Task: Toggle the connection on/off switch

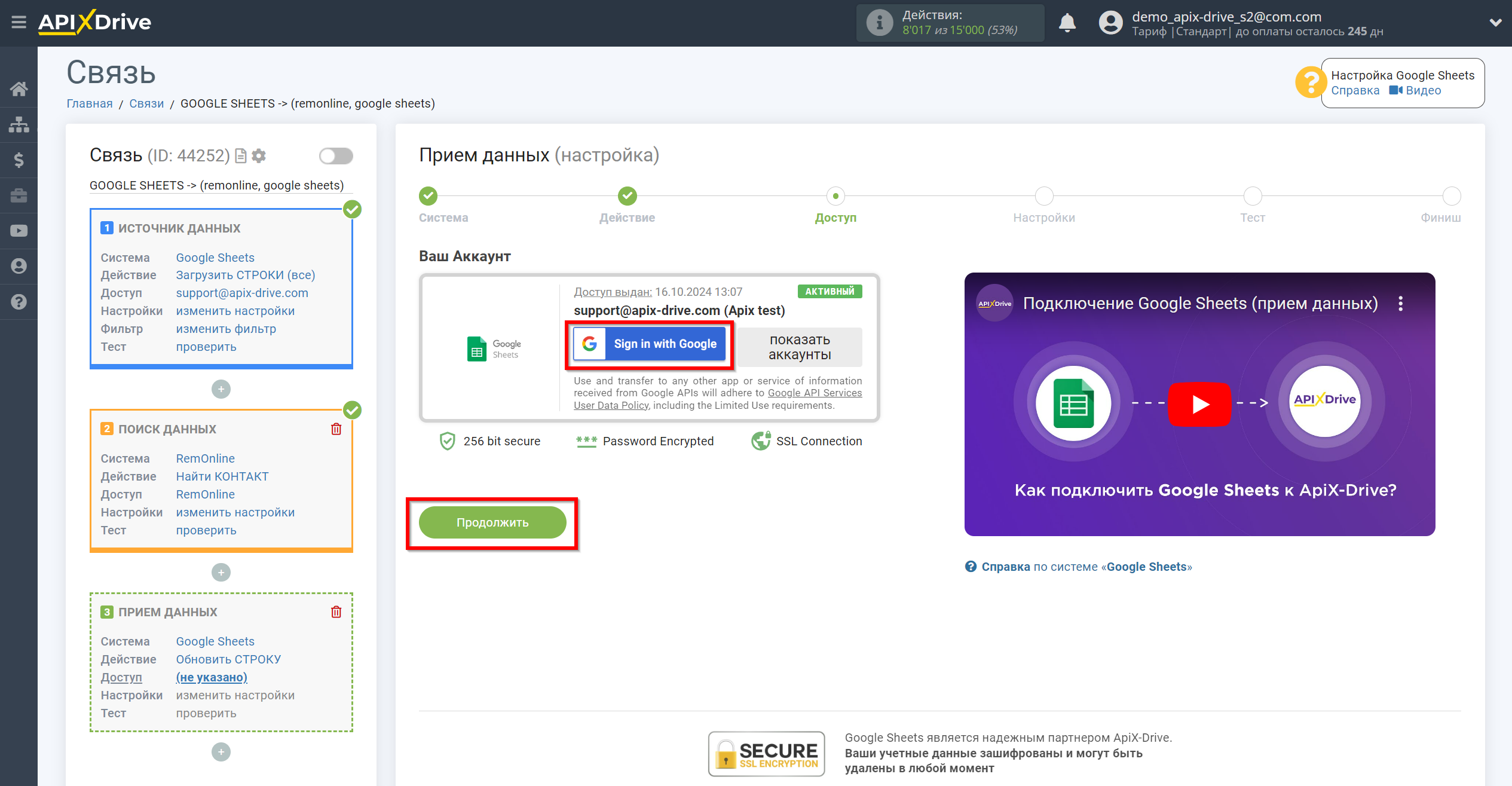Action: point(336,156)
